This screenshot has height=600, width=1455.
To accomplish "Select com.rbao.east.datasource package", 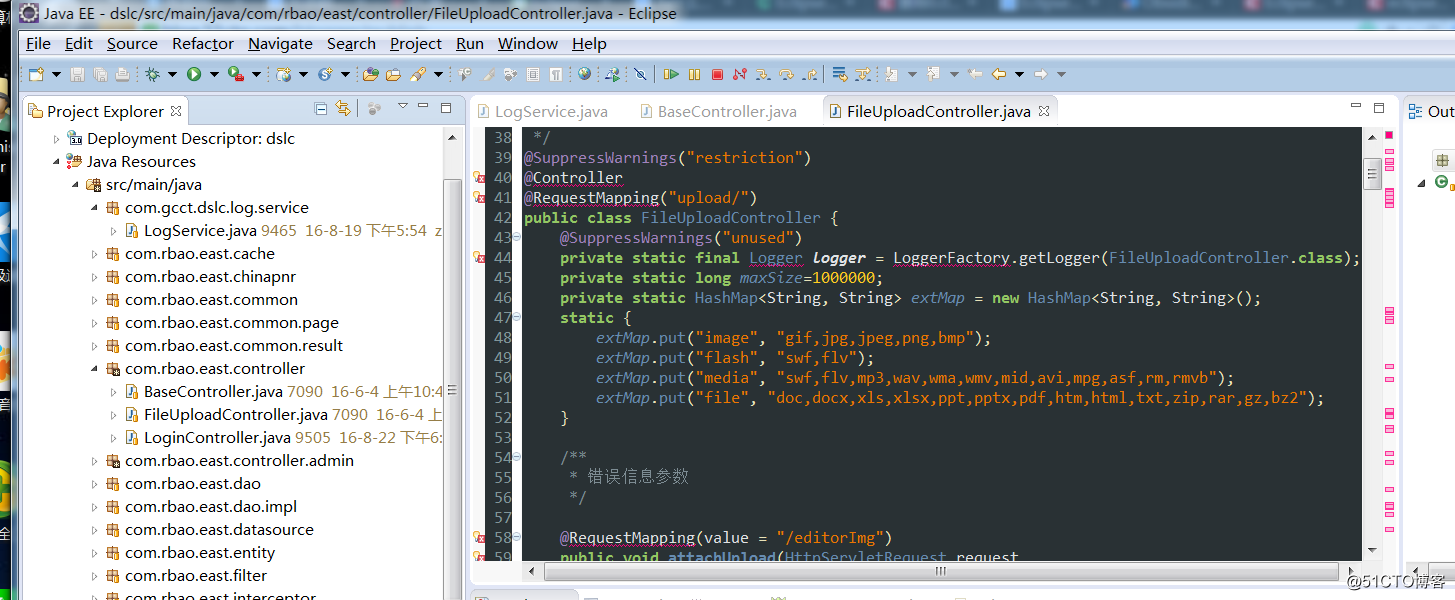I will click(219, 530).
